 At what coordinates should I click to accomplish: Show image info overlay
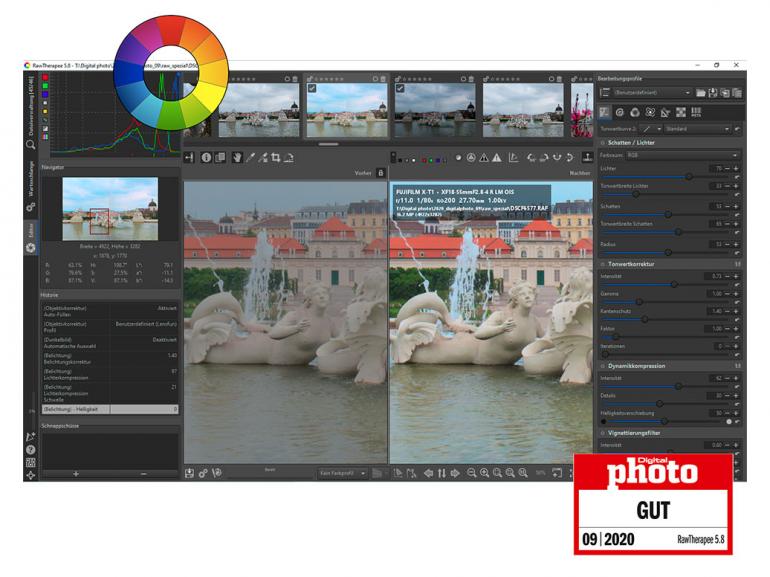(206, 157)
